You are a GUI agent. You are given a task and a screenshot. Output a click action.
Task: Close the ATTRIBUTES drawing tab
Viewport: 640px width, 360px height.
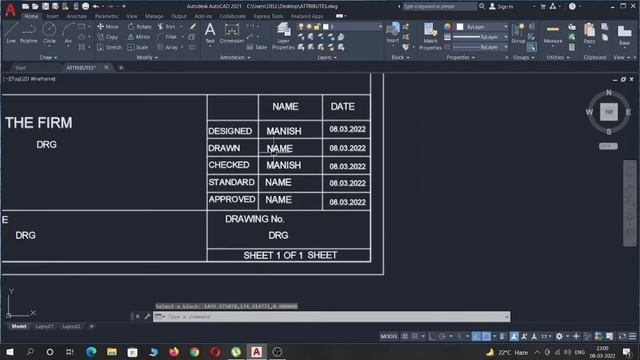(x=107, y=67)
